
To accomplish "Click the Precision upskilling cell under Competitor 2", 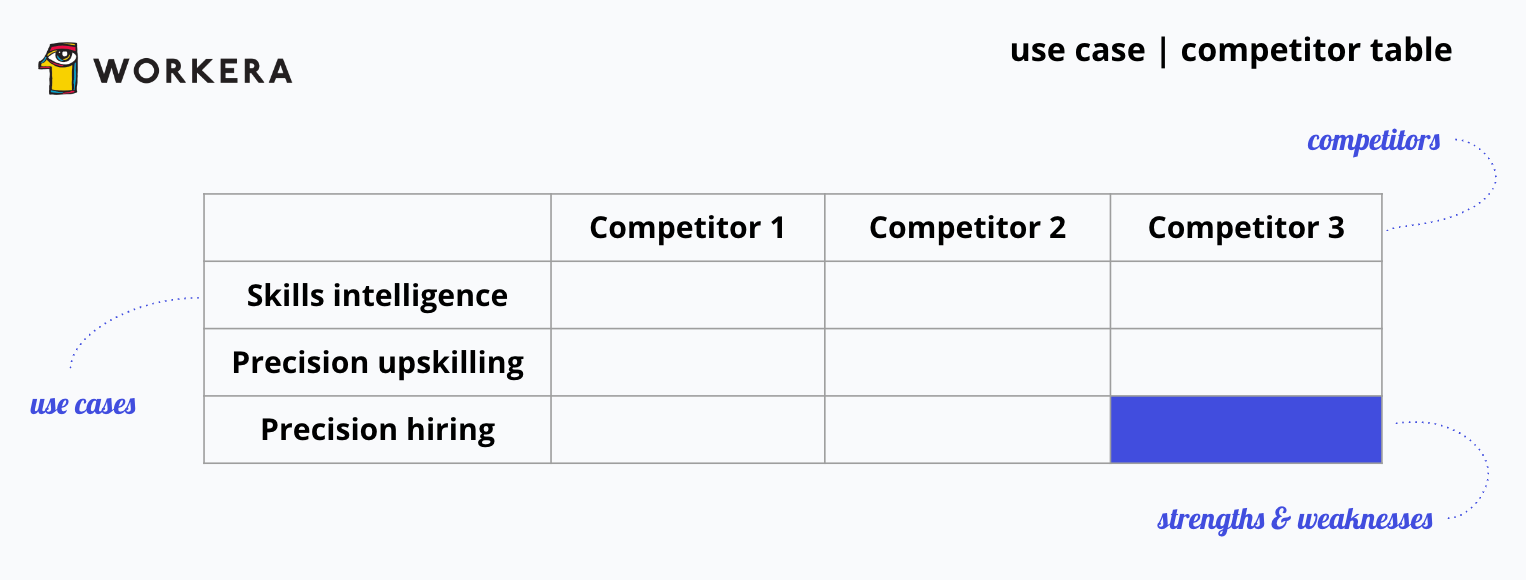I will pyautogui.click(x=967, y=362).
